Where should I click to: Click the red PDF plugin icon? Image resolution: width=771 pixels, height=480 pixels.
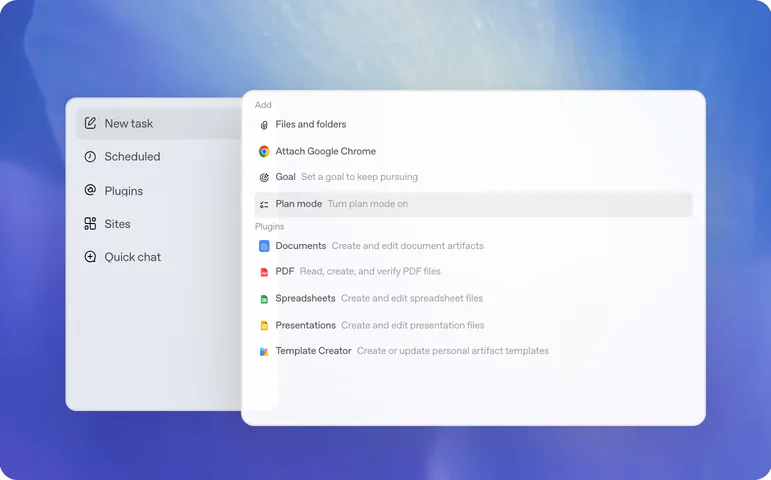pos(264,272)
